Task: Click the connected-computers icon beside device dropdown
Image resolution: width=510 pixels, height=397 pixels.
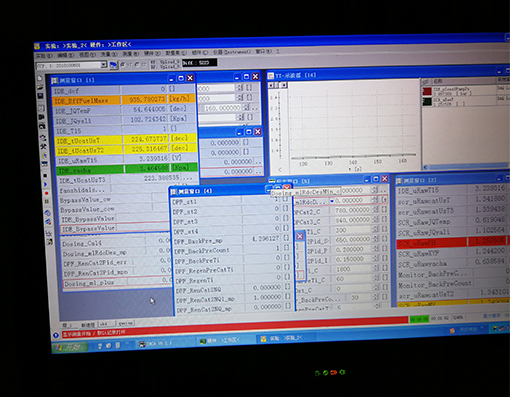Action: 114,65
